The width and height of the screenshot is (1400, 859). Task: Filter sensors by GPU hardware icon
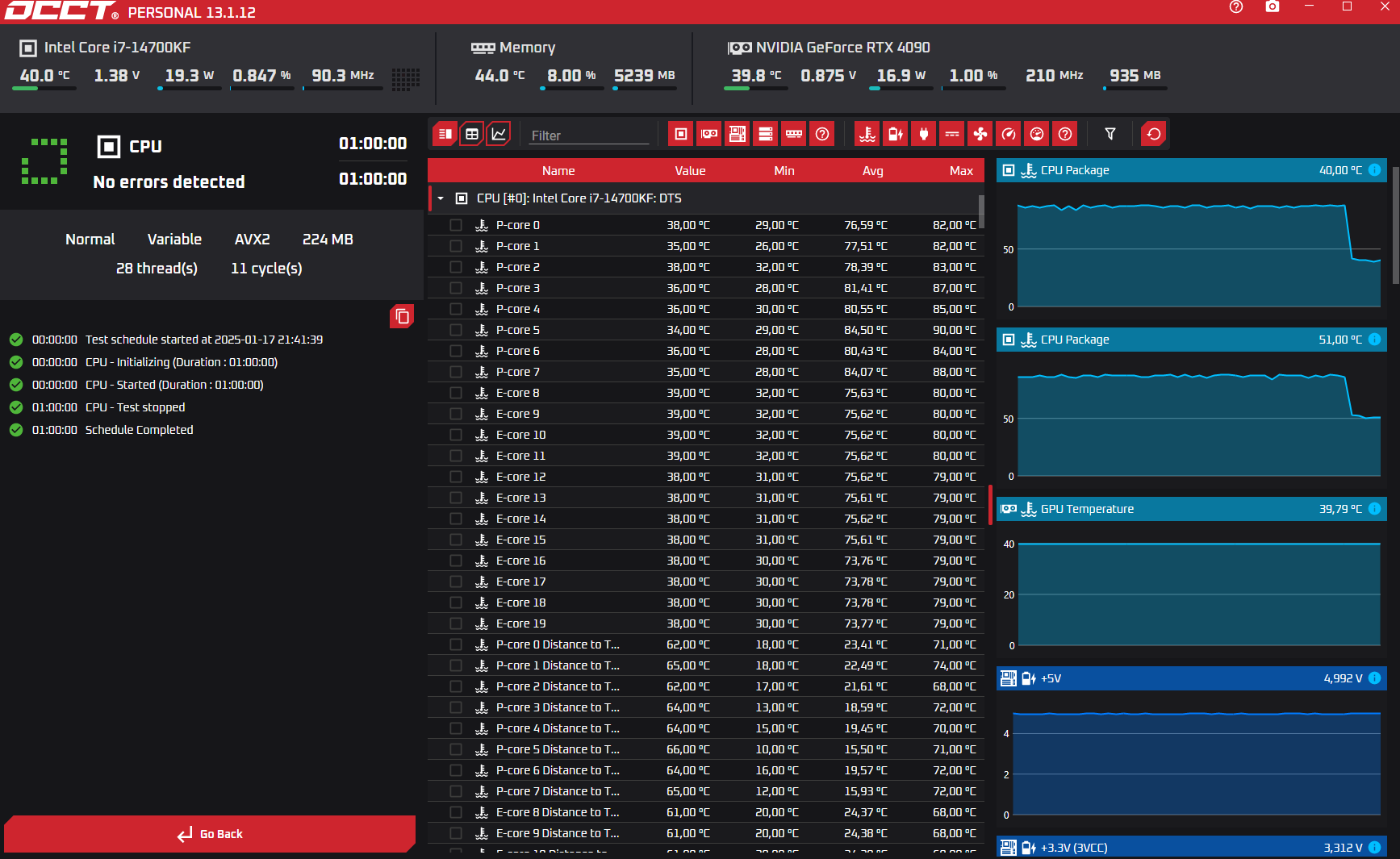709,134
